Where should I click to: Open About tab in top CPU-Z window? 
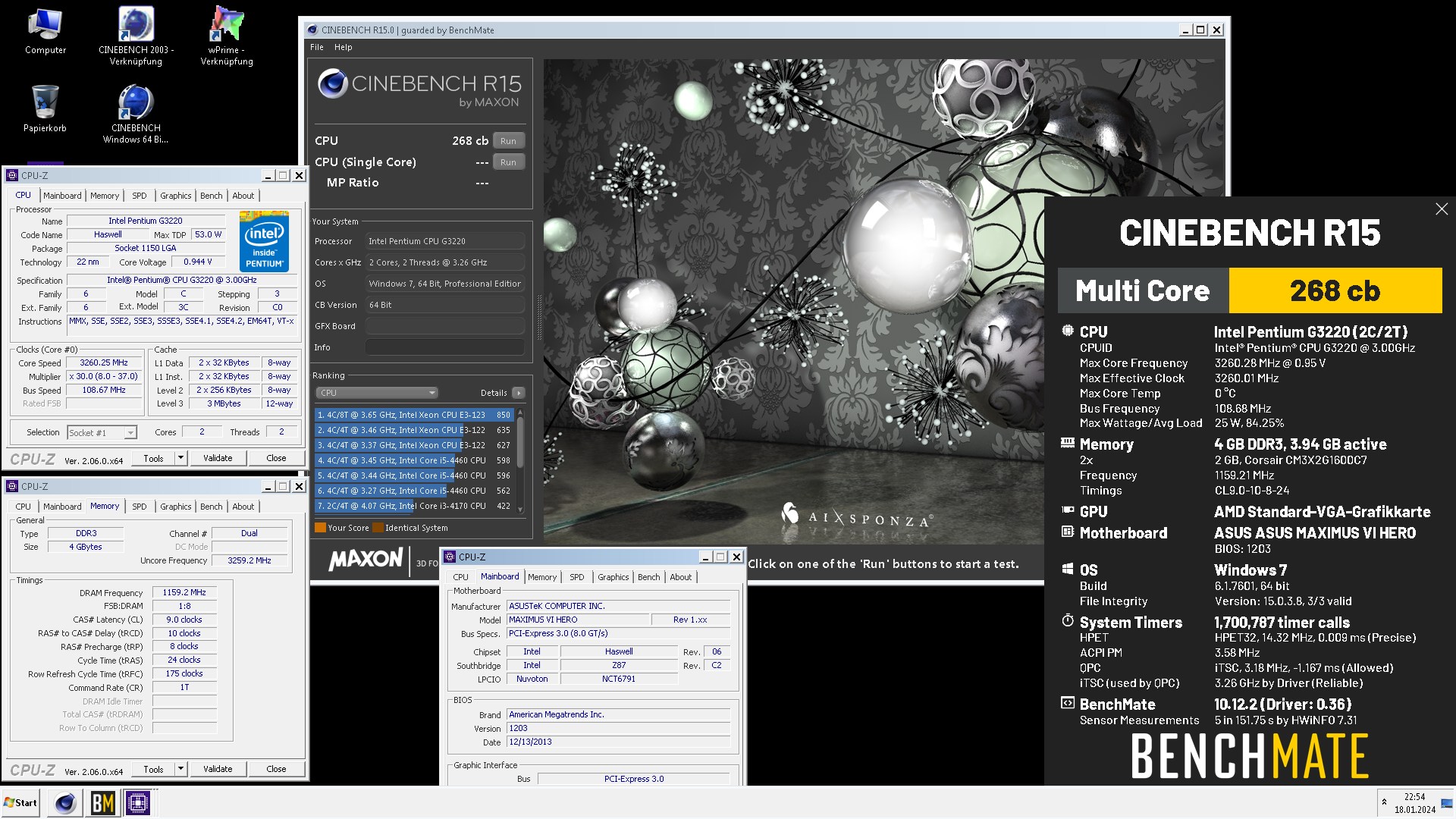coord(243,196)
